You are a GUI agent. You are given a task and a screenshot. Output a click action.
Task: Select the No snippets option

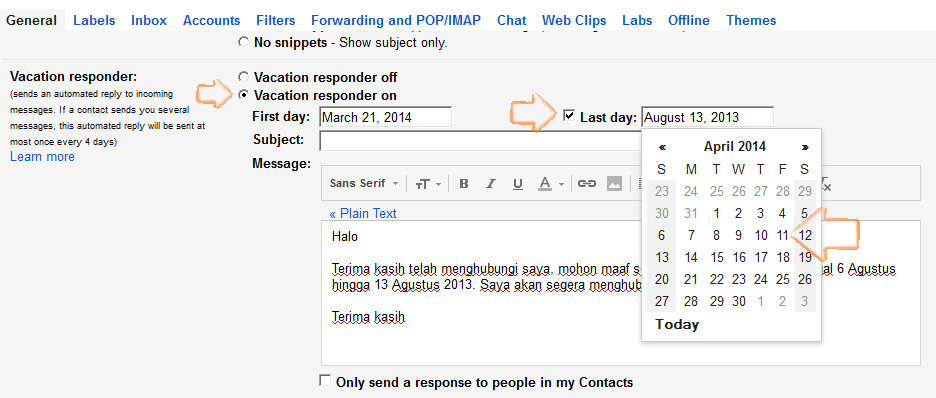pyautogui.click(x=243, y=42)
